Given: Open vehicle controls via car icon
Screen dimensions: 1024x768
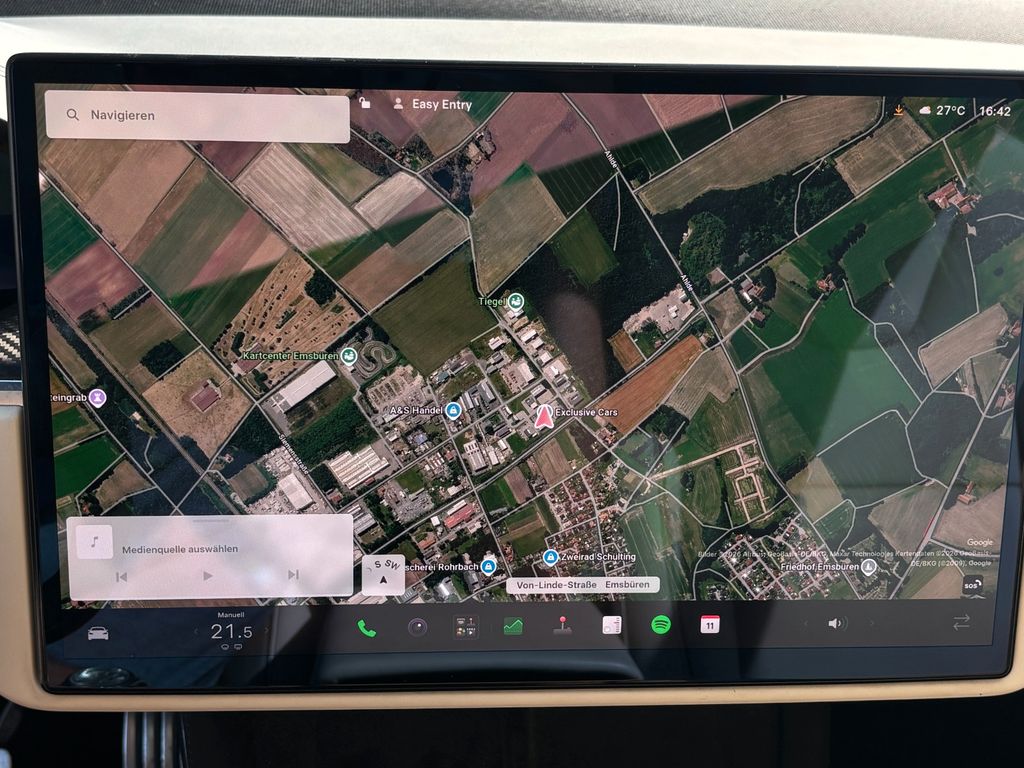Looking at the screenshot, I should pos(98,633).
